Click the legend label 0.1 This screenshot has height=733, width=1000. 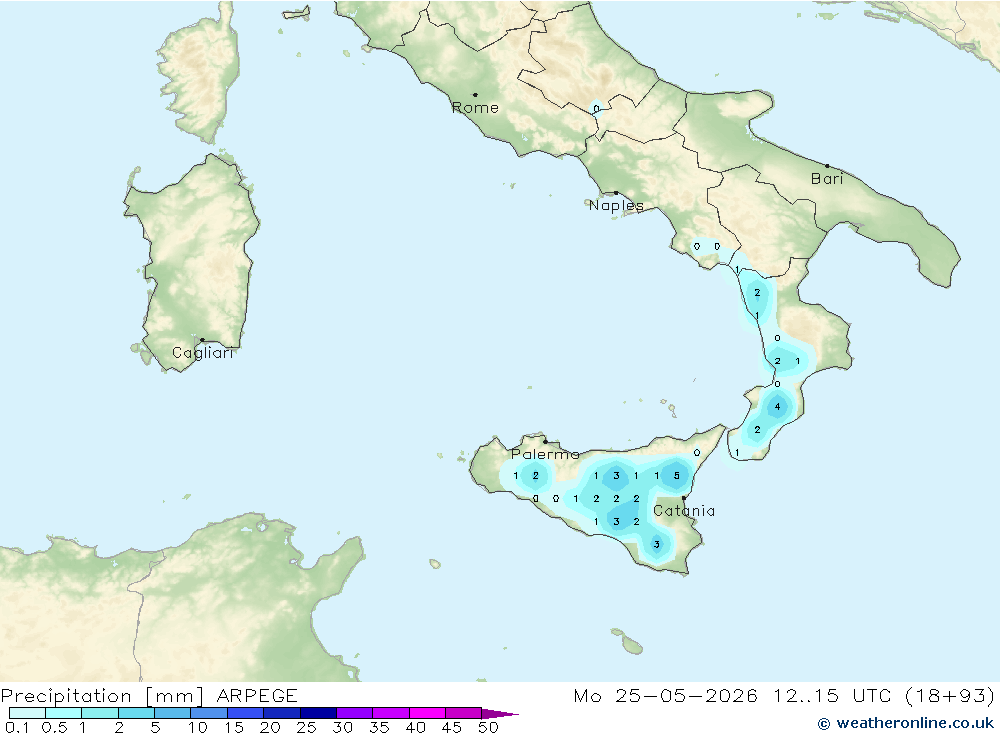pos(17,727)
